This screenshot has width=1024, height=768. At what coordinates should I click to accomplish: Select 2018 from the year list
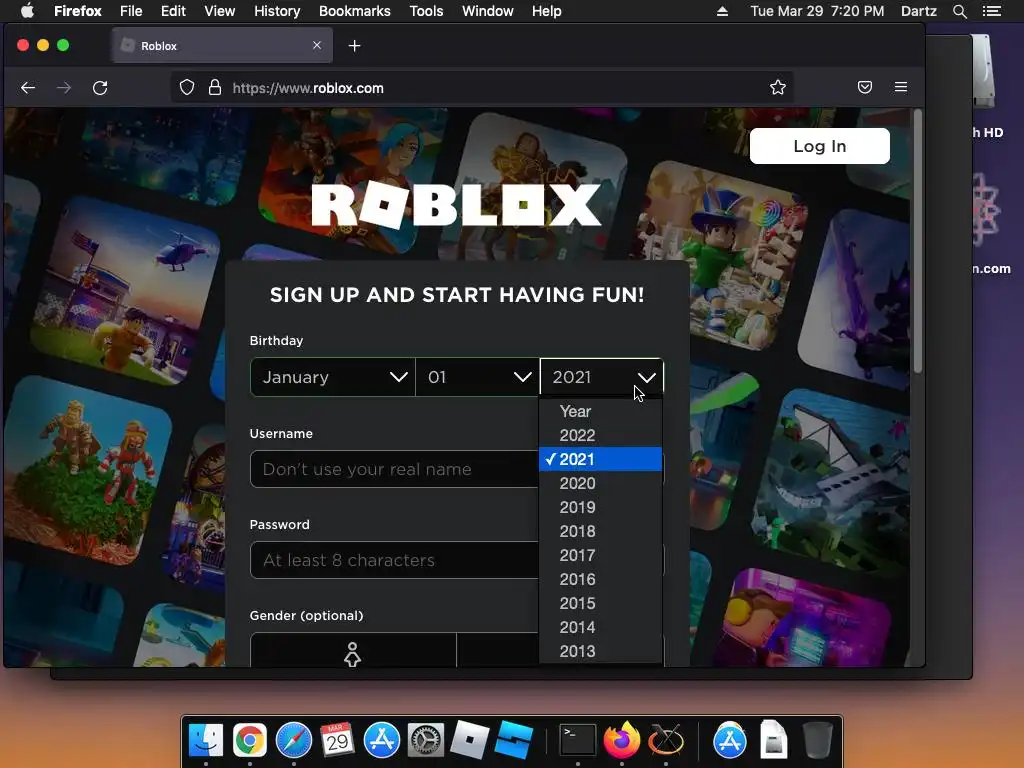coord(600,531)
